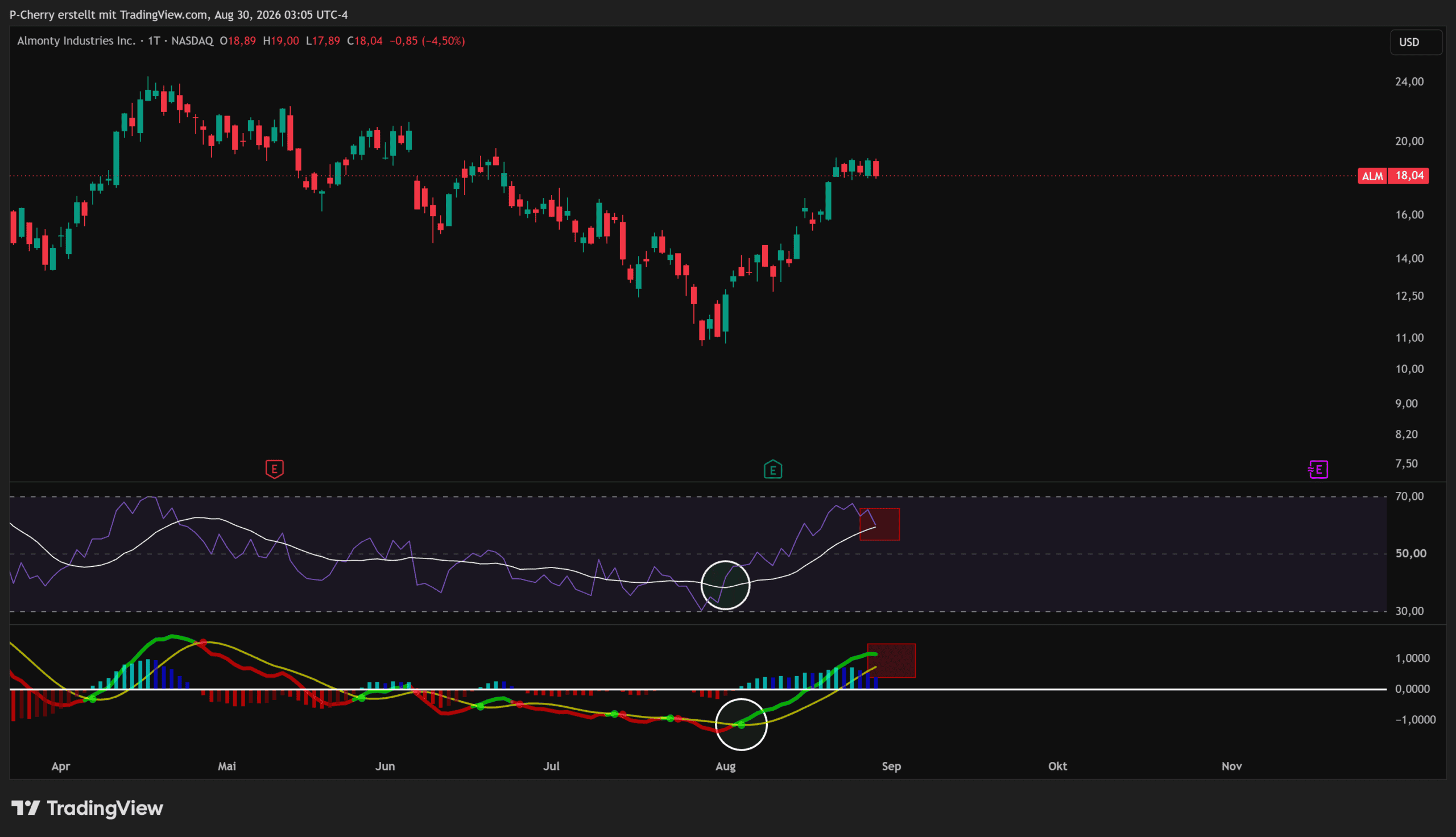Click the green earnings E marker near Aug
1456x837 pixels.
[x=772, y=470]
